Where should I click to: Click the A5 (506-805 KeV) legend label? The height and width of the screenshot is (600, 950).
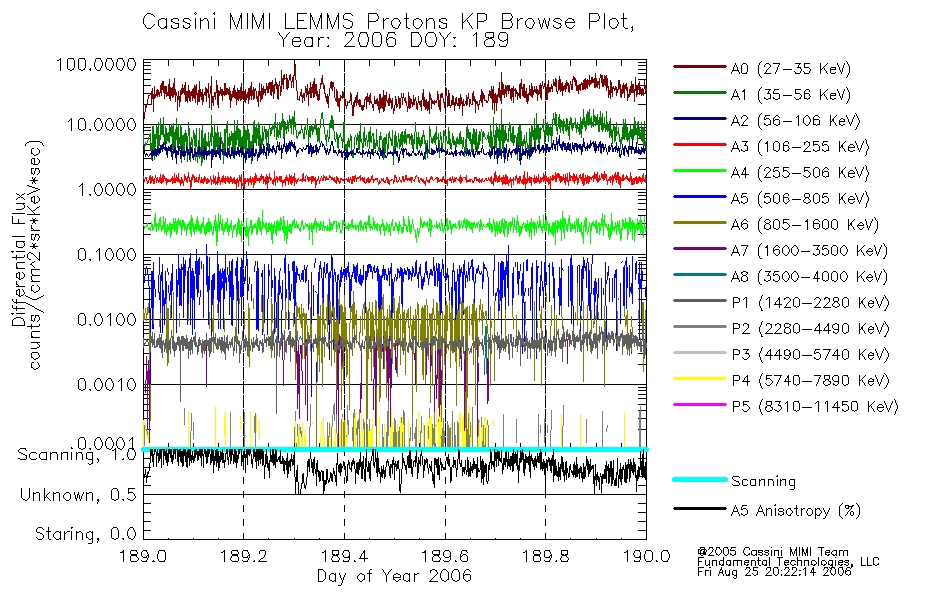pos(799,199)
